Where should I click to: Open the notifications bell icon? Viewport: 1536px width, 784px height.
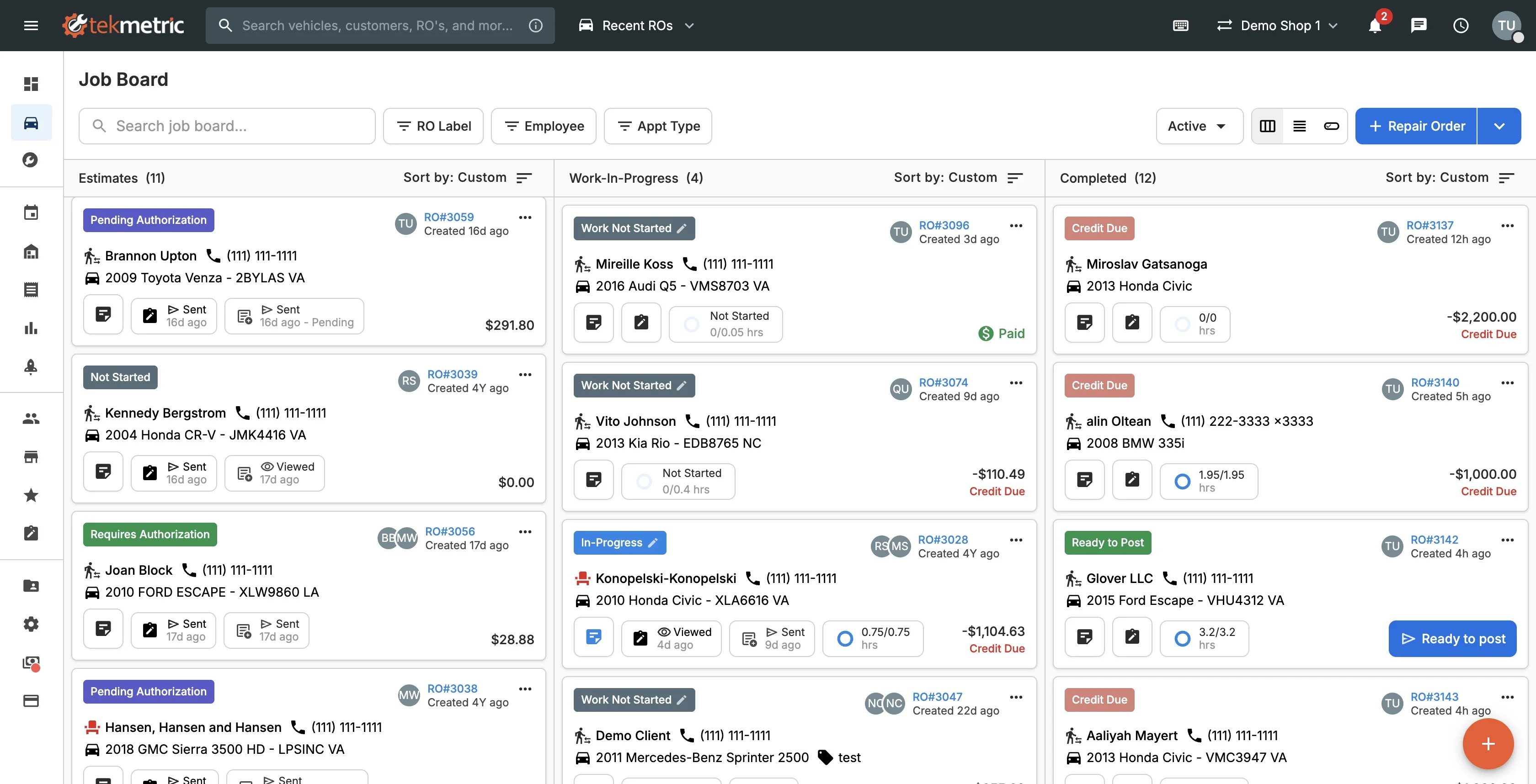click(x=1375, y=26)
